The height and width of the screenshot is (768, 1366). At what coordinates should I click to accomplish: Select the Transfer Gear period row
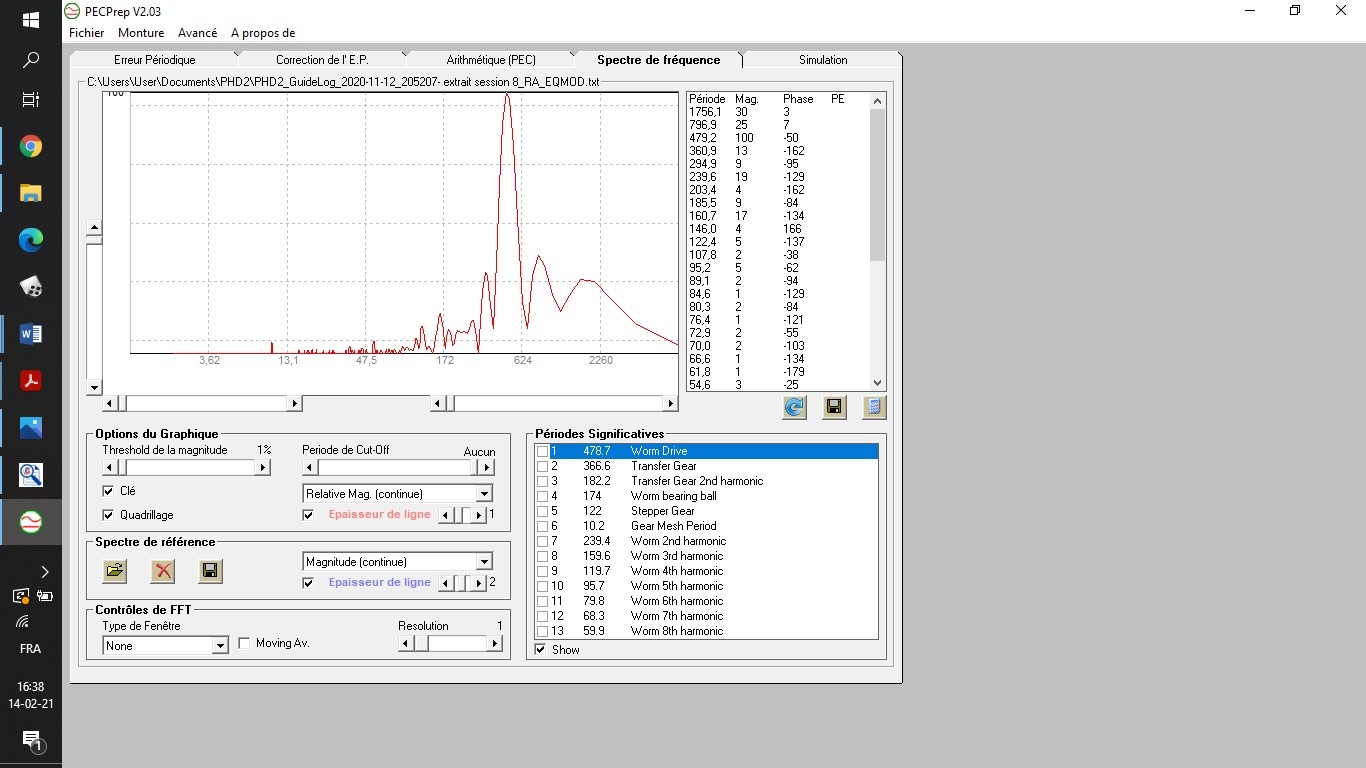point(706,466)
